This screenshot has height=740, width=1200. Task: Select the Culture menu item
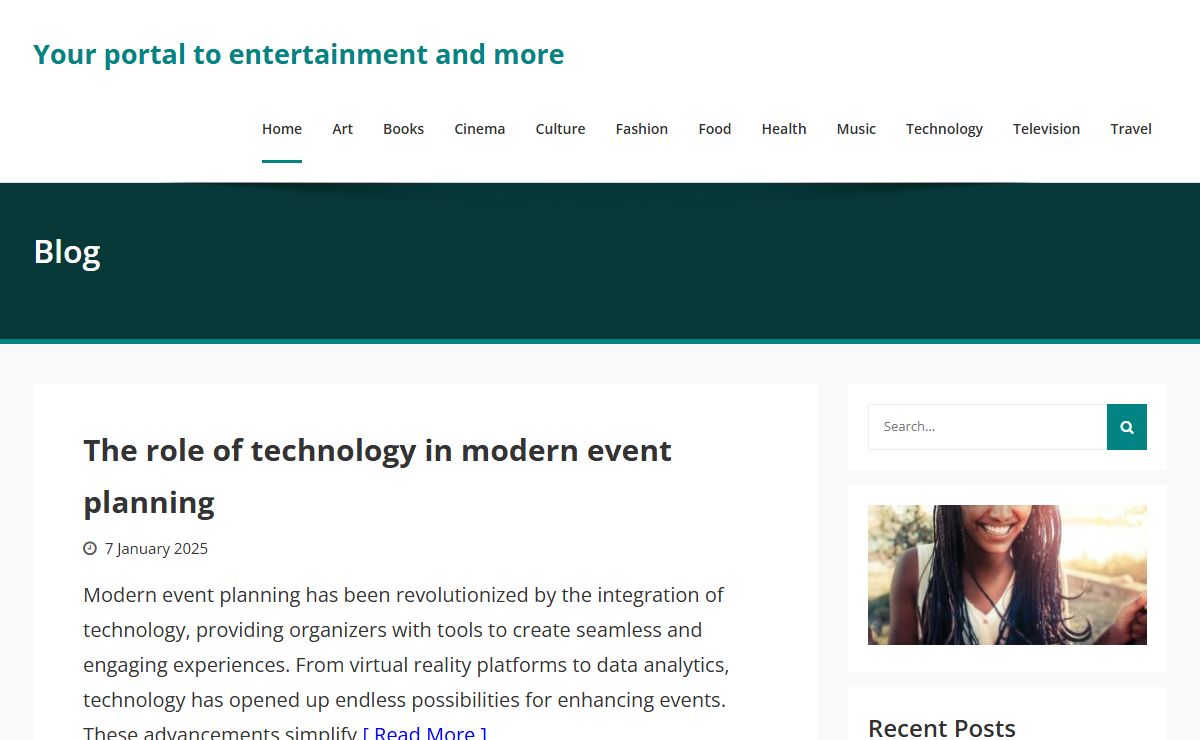(x=560, y=129)
